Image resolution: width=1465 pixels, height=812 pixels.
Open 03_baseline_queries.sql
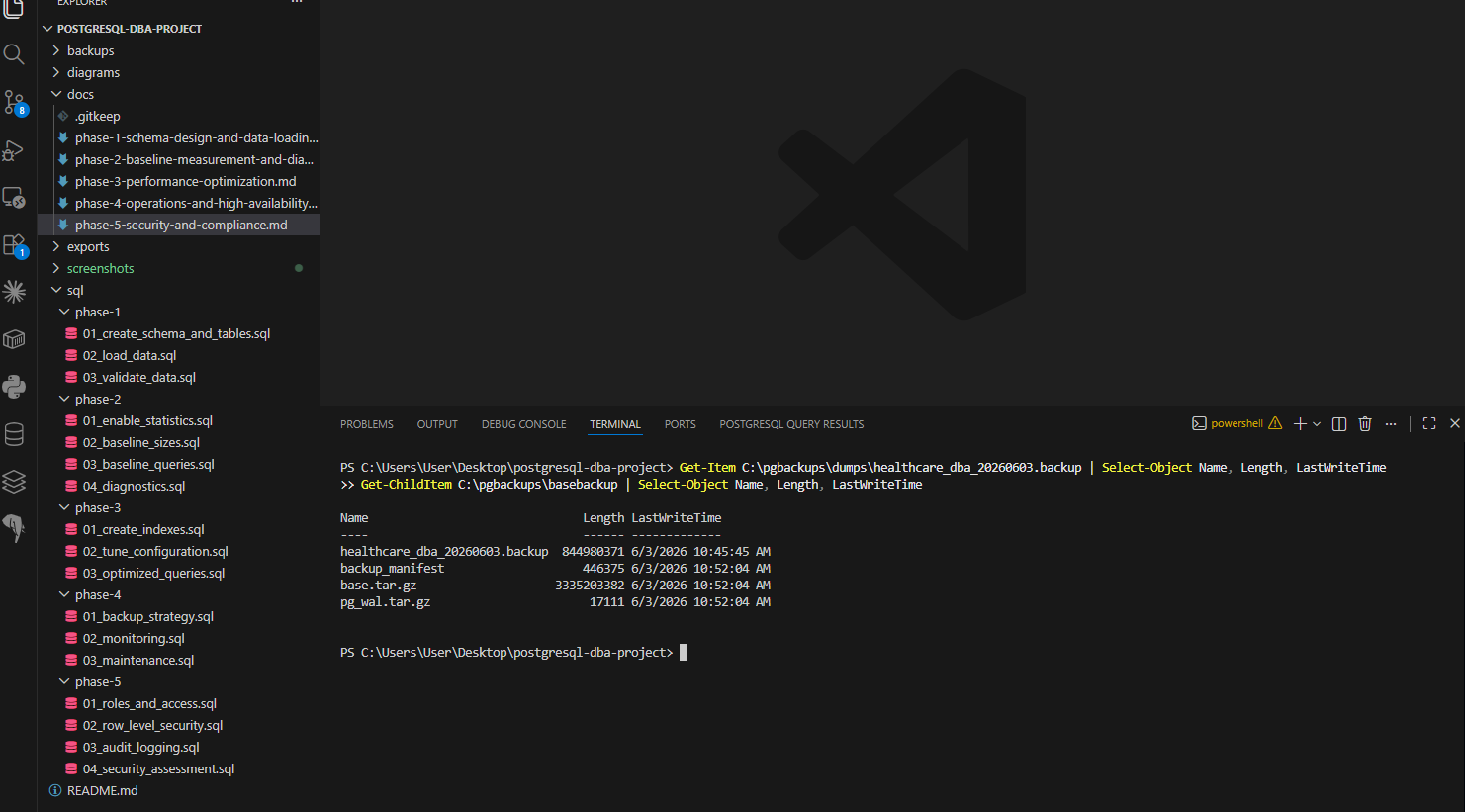[178, 464]
